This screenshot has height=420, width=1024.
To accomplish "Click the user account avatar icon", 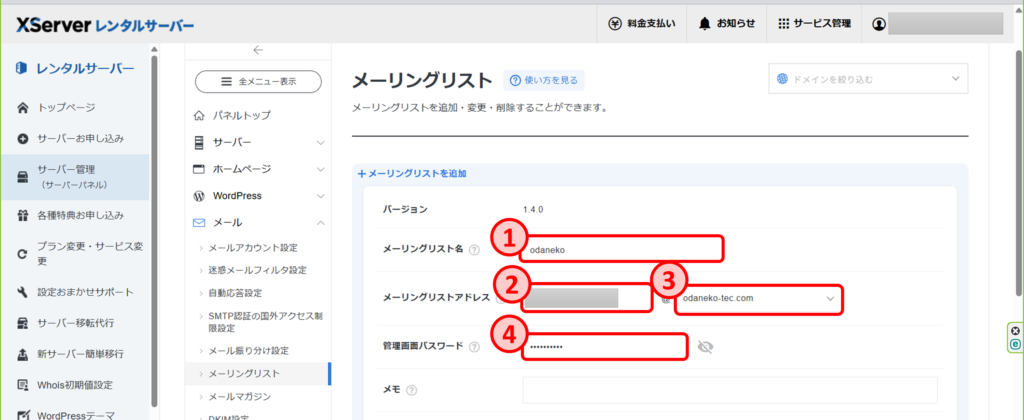I will point(878,23).
